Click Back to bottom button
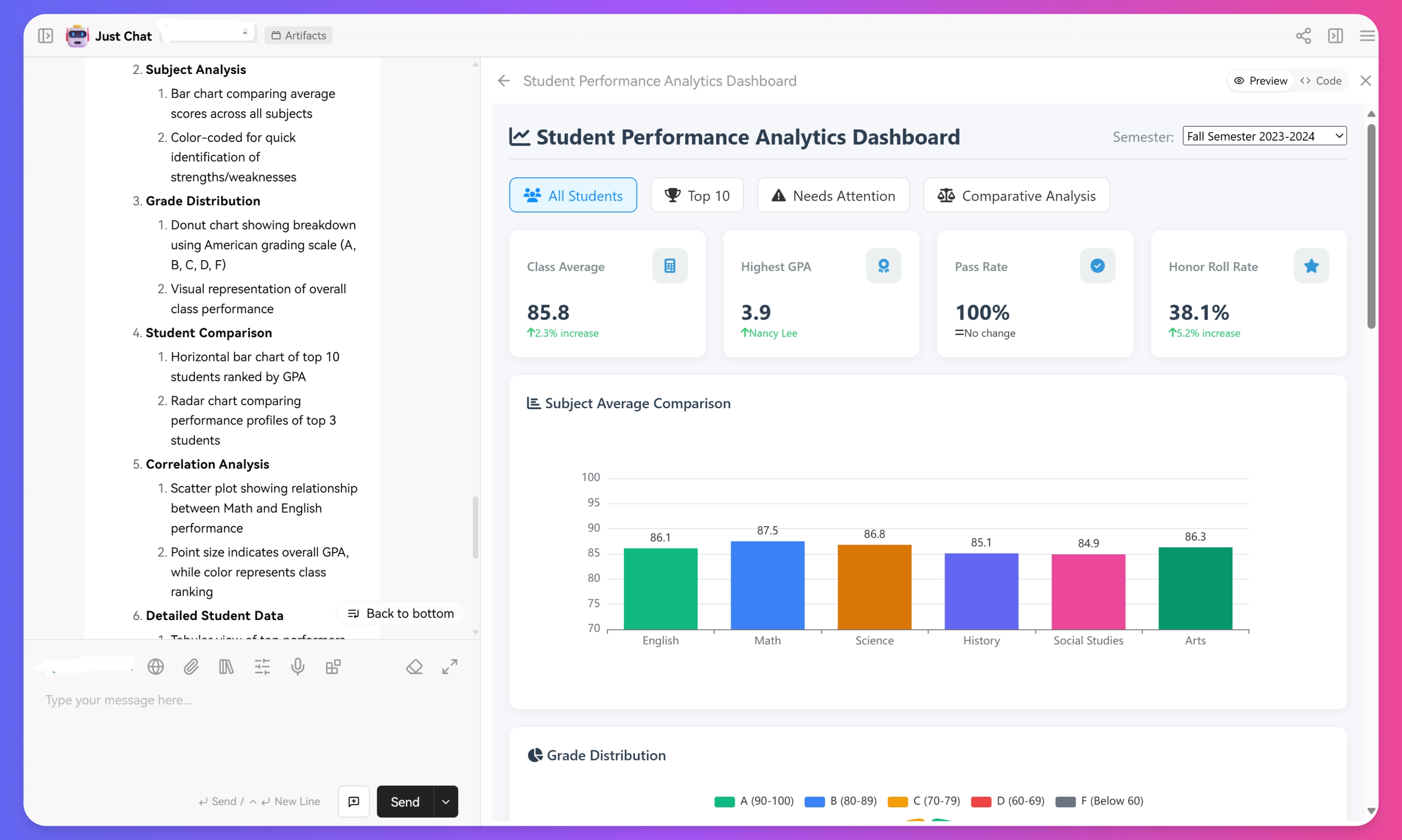 (x=400, y=614)
